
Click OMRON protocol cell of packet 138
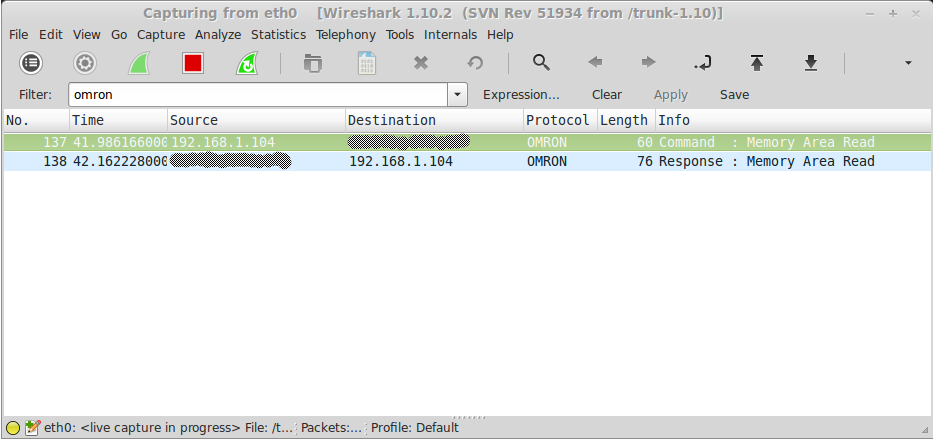click(547, 162)
